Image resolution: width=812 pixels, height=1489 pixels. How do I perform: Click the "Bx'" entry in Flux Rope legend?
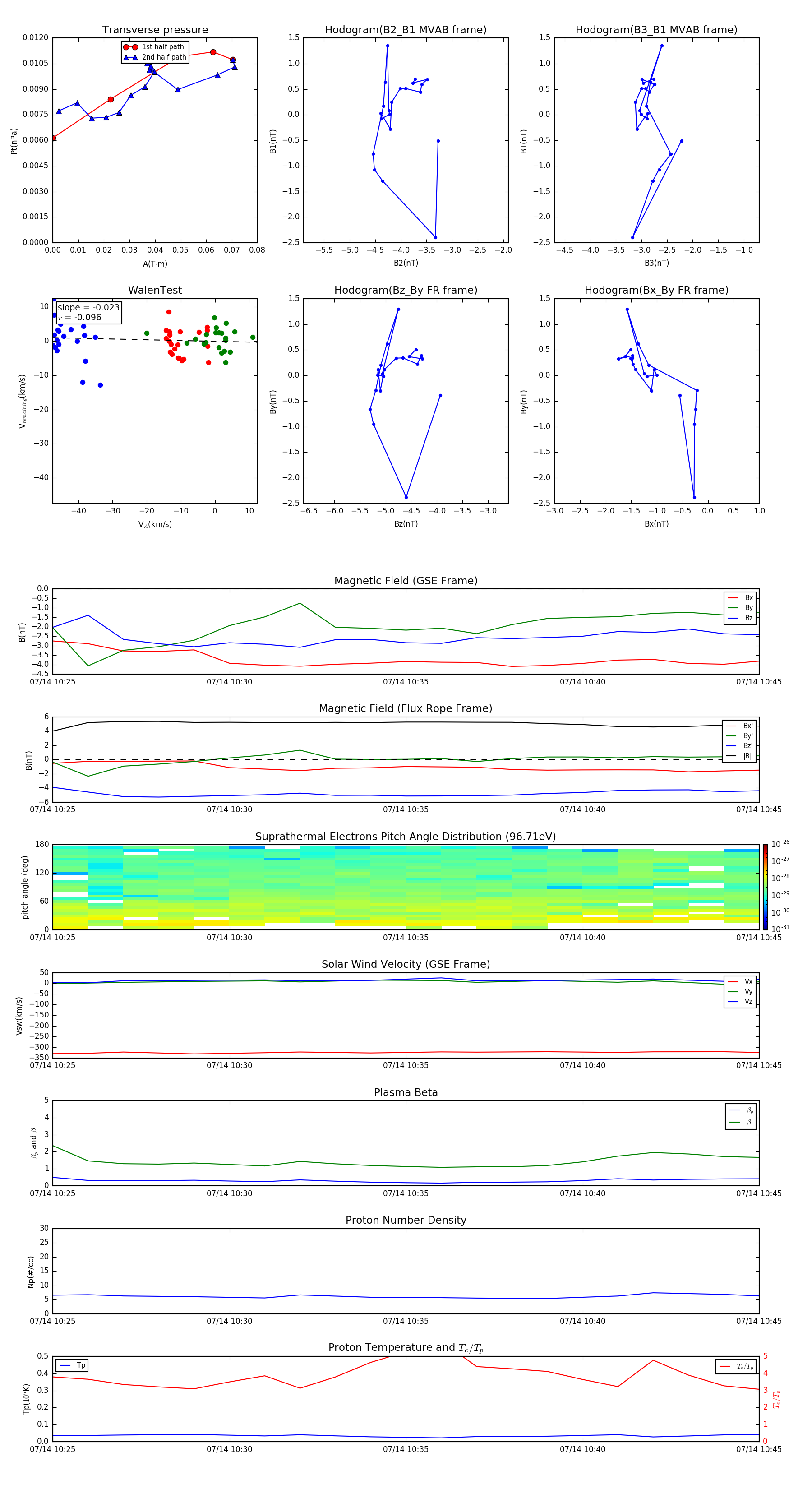739,726
